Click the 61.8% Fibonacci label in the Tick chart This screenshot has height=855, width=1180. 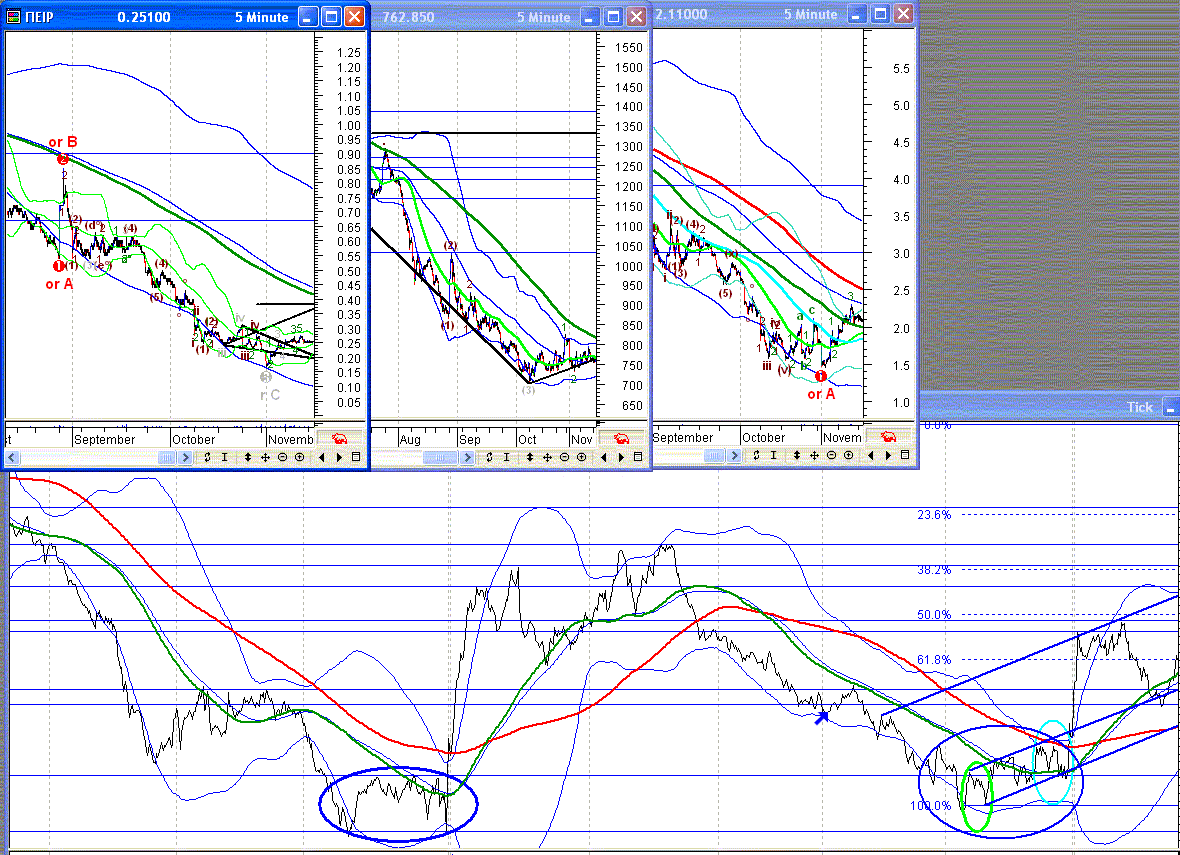(934, 660)
